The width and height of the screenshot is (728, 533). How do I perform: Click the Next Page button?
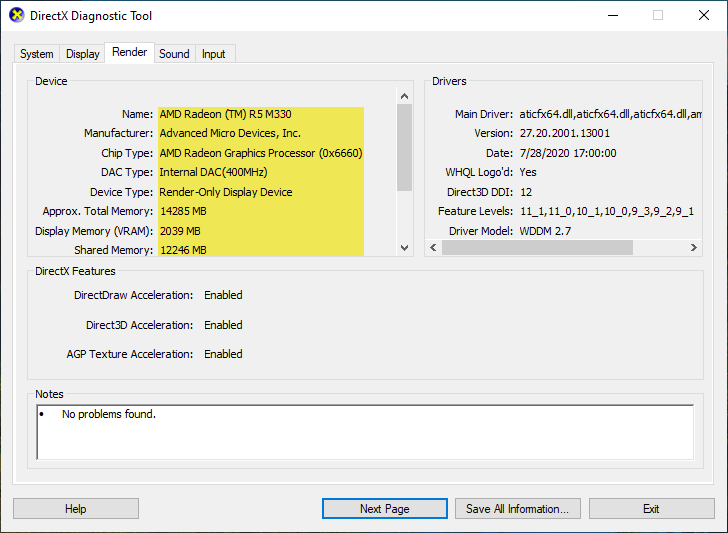click(384, 508)
